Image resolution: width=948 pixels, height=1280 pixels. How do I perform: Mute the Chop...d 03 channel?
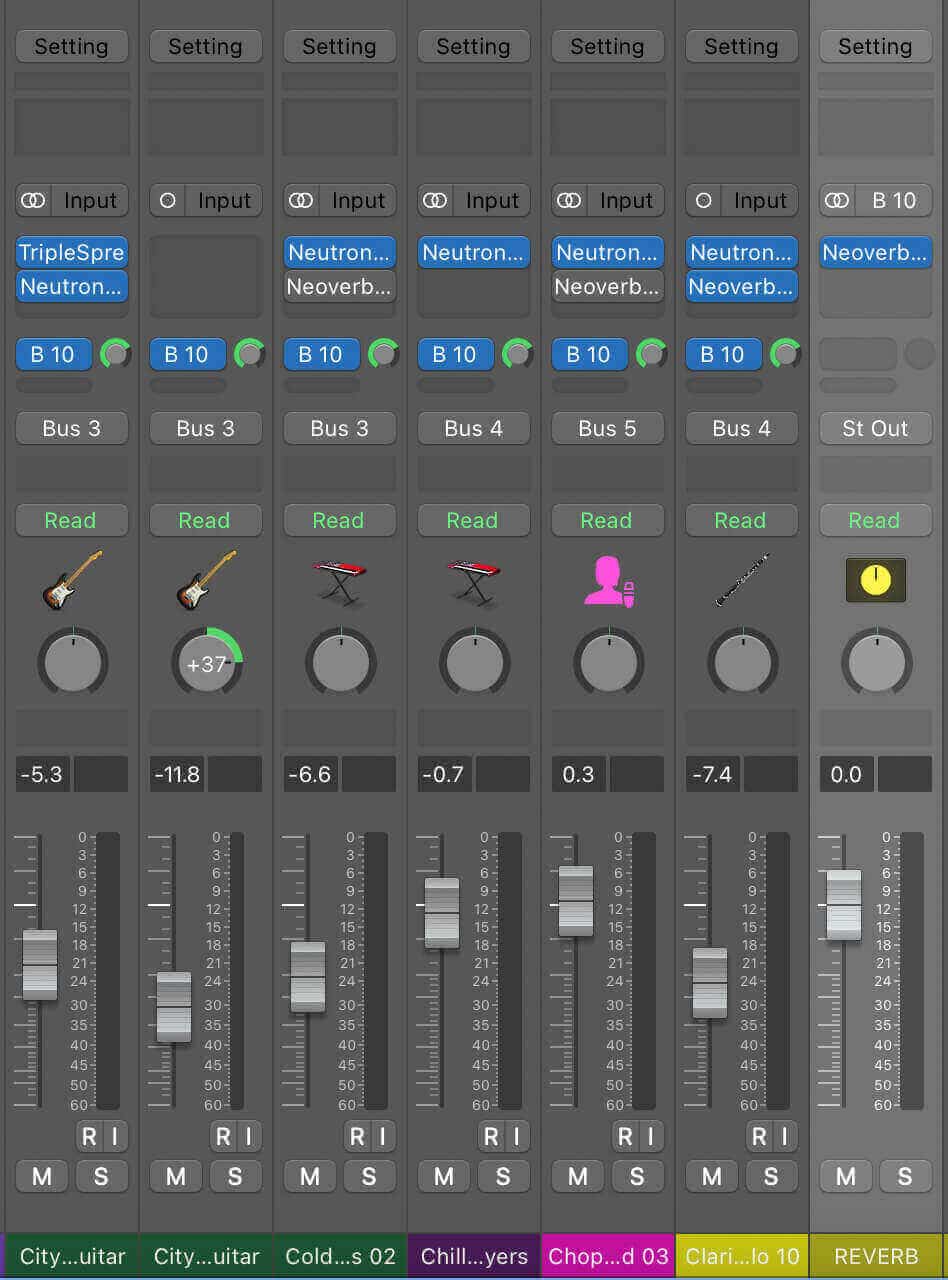(578, 1176)
